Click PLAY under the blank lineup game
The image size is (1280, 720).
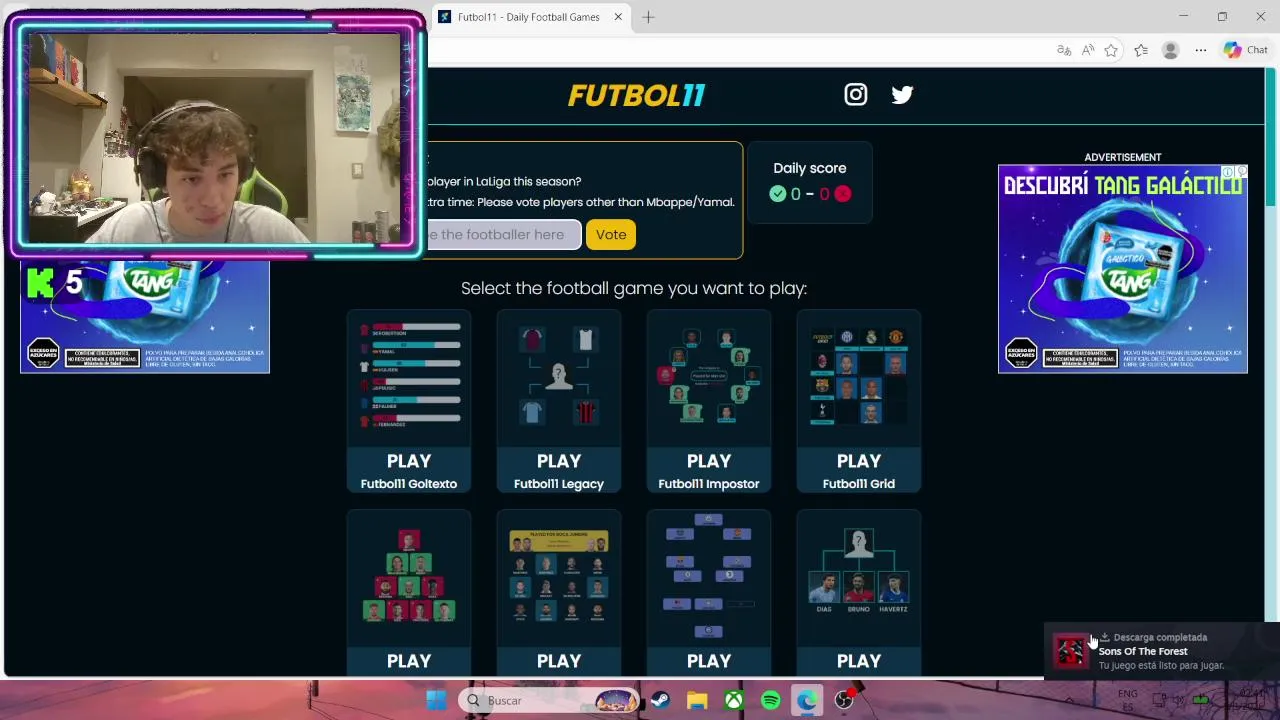click(x=709, y=661)
